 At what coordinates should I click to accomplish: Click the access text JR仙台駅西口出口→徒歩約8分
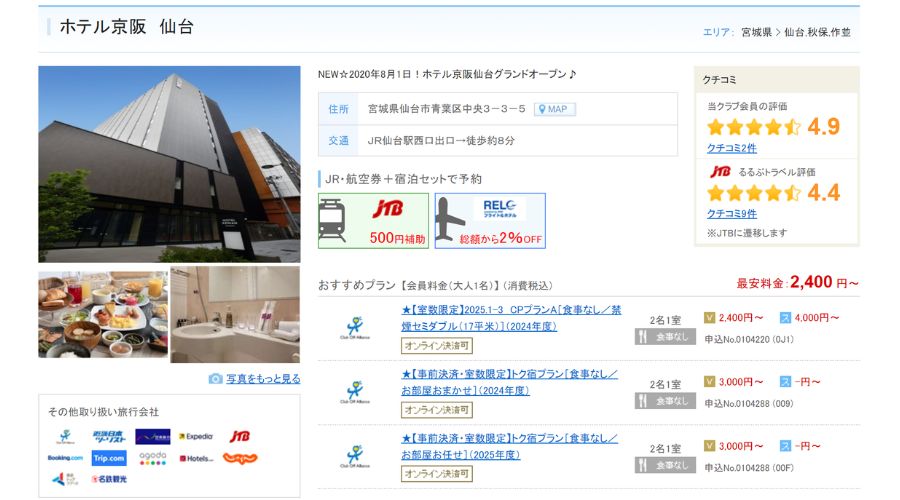coord(441,140)
